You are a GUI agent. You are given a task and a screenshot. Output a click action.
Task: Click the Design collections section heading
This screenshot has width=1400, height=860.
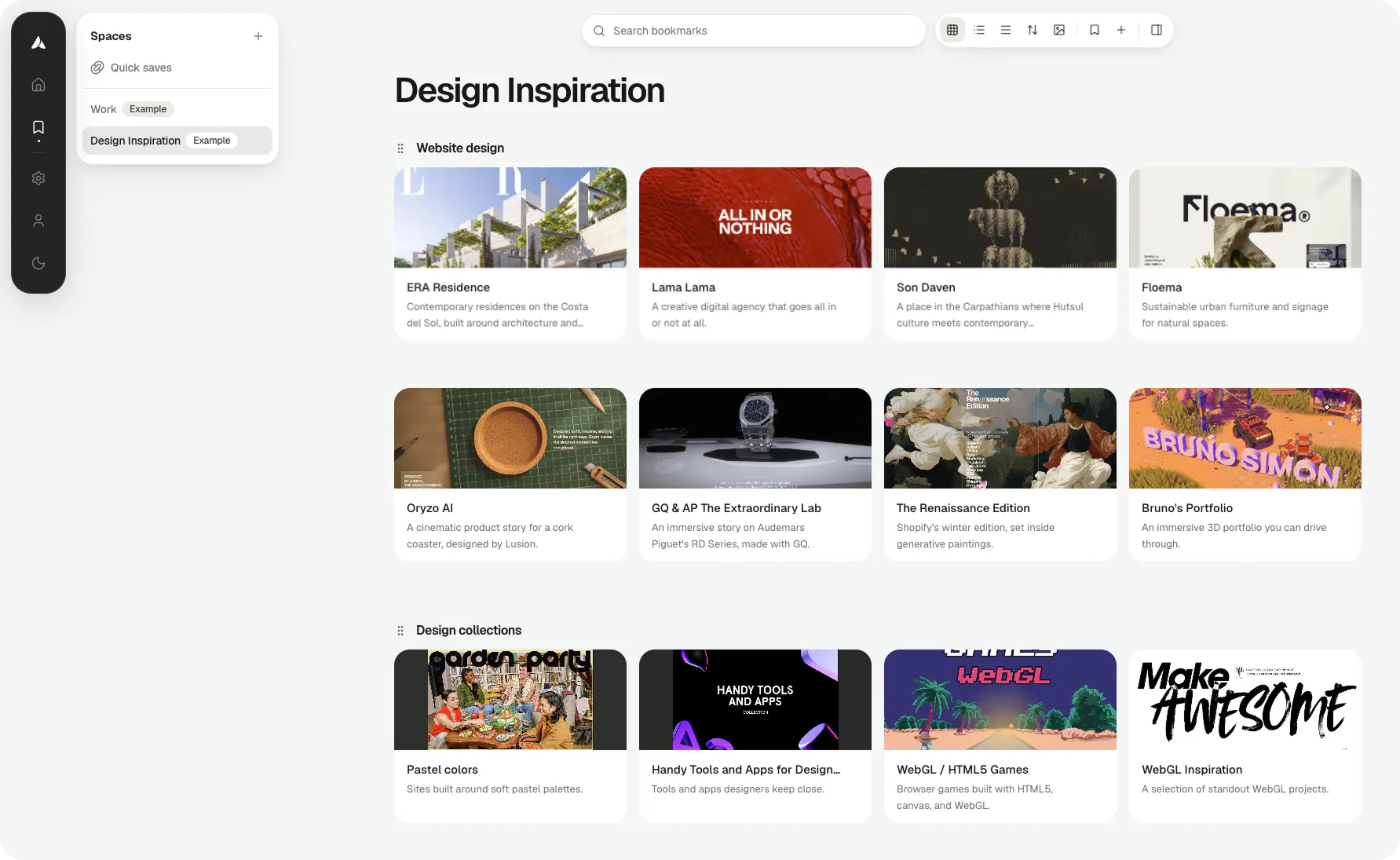(469, 630)
